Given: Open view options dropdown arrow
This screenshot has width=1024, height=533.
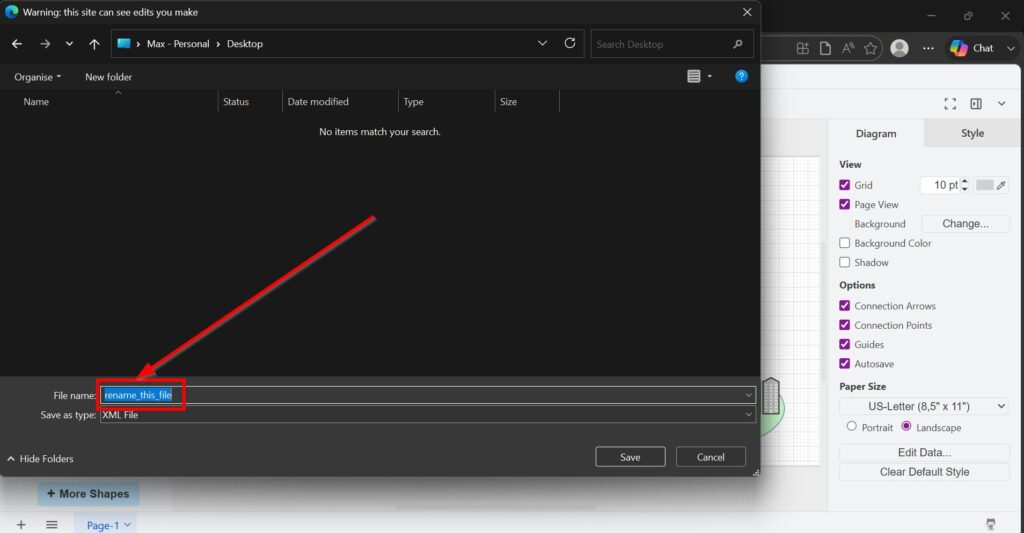Looking at the screenshot, I should [710, 76].
